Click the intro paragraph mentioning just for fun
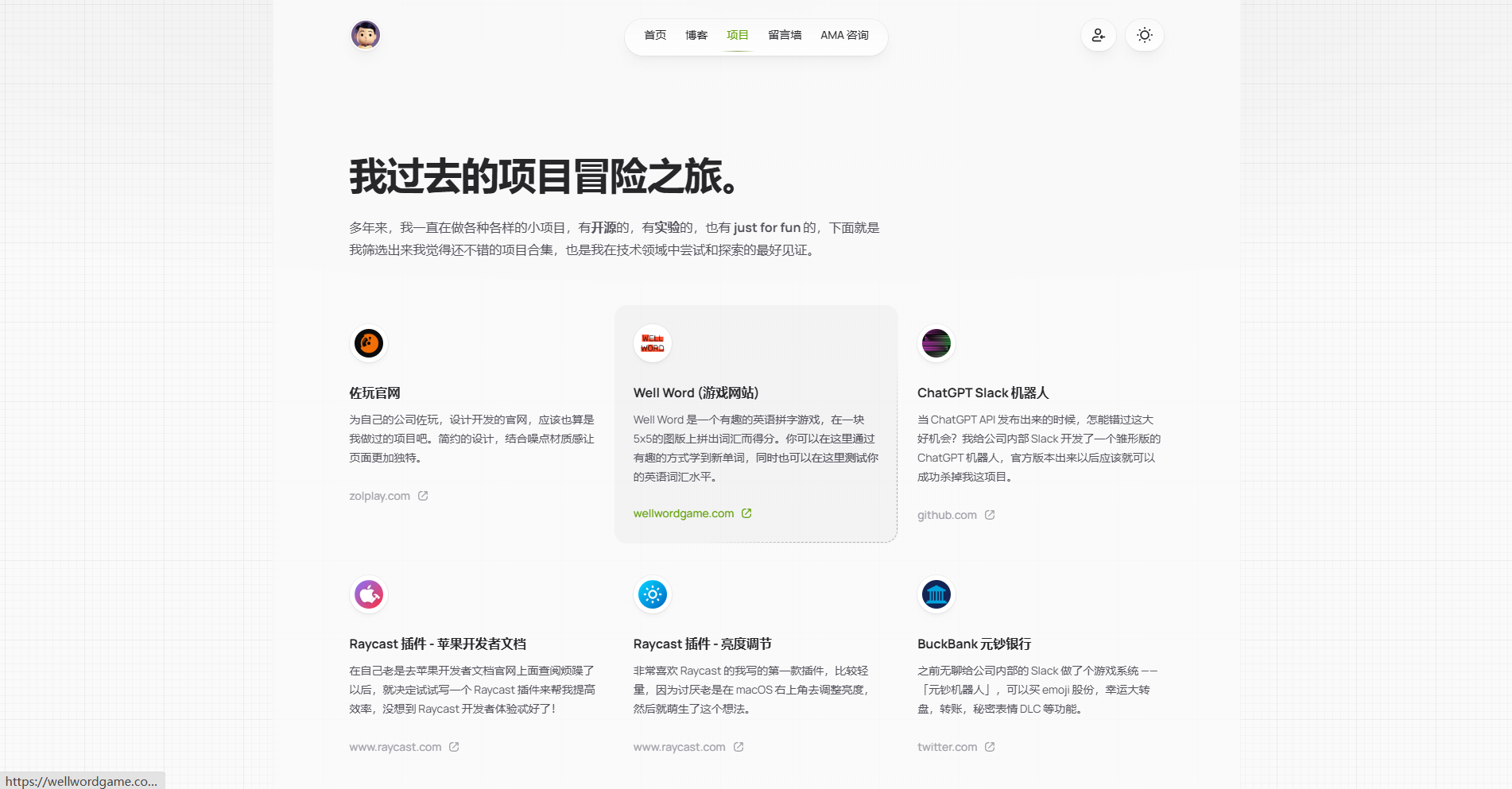This screenshot has width=1512, height=789. [x=614, y=238]
